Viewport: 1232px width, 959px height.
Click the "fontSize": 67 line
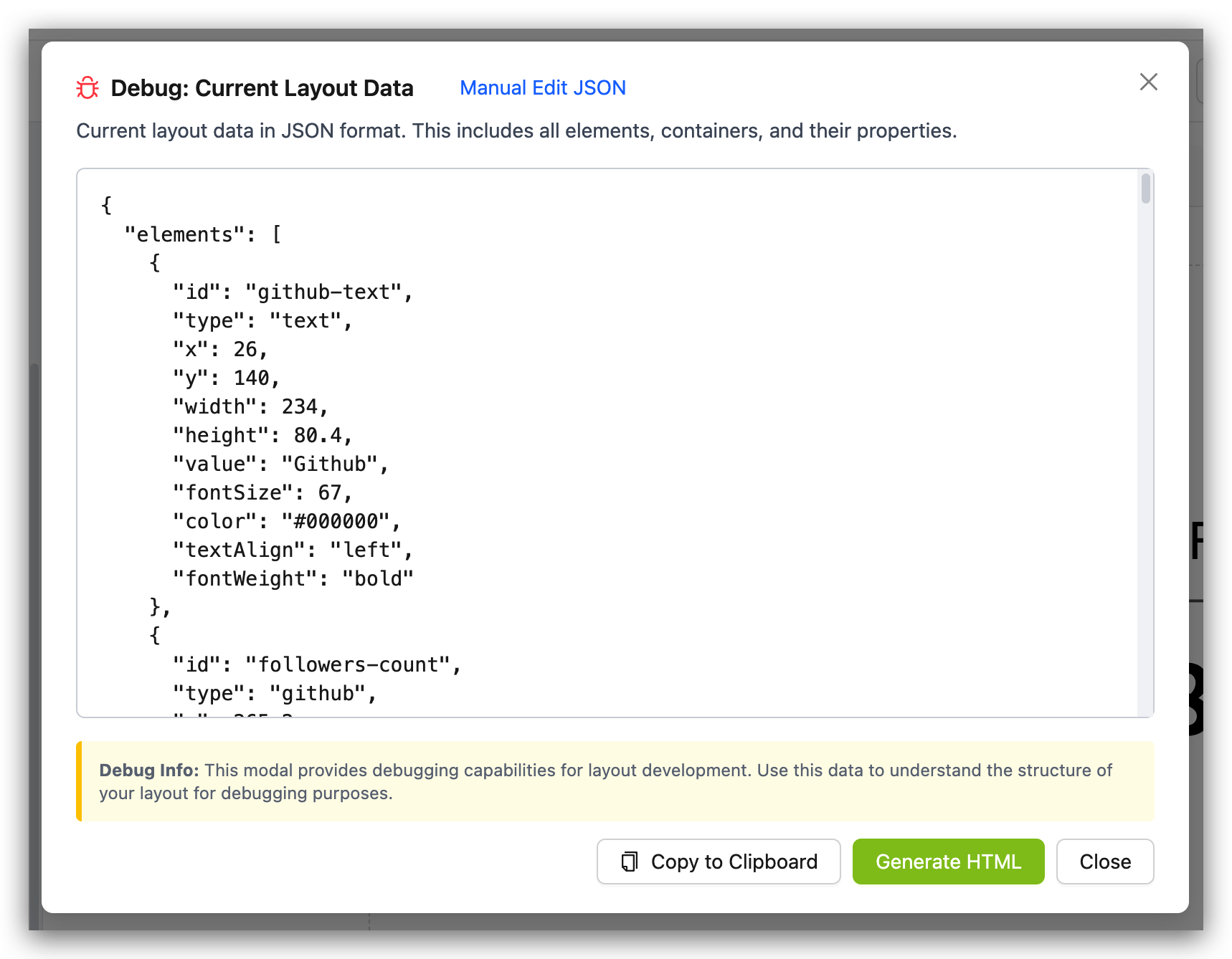(x=262, y=493)
